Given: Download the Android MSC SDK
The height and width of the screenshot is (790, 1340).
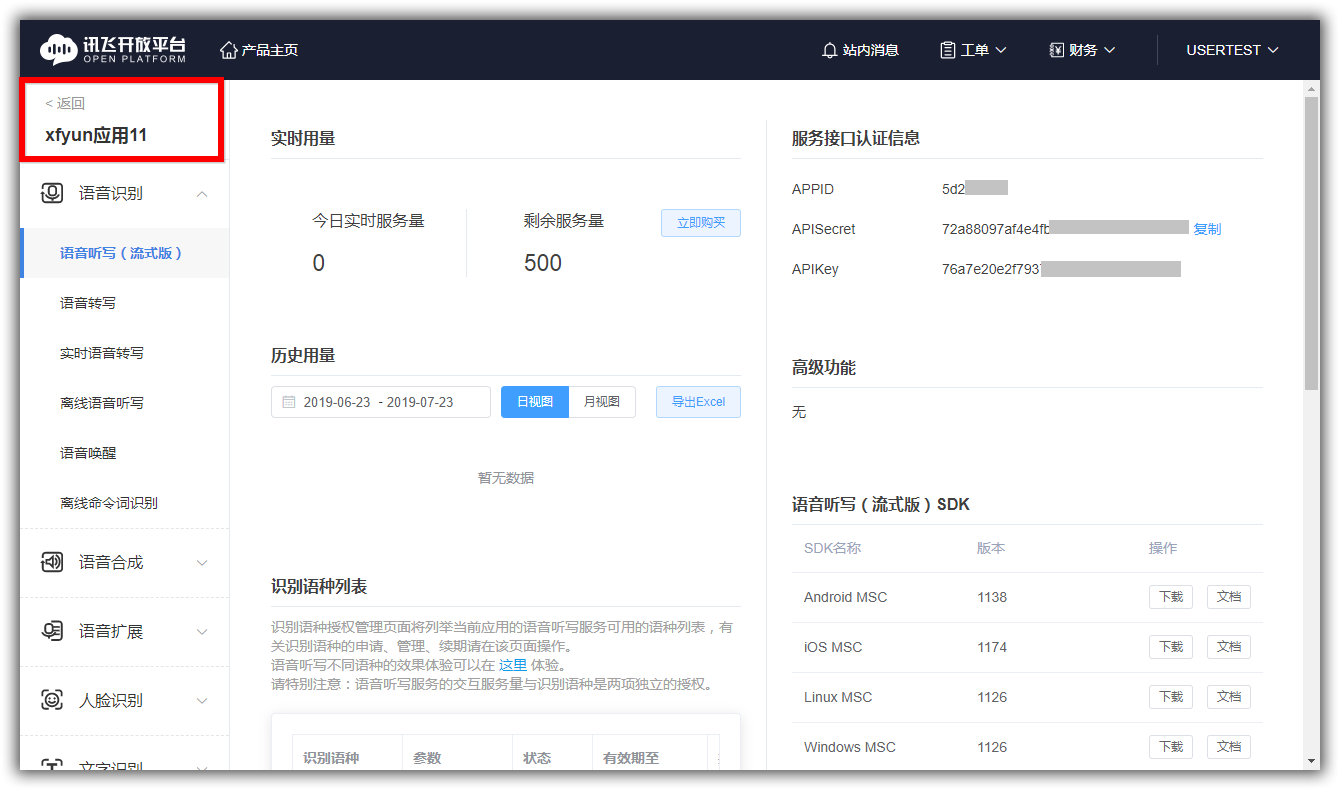Looking at the screenshot, I should [x=1171, y=597].
